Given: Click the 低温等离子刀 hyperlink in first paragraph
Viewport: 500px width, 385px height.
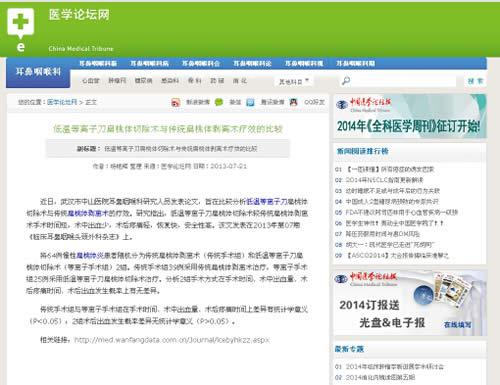Looking at the screenshot, I should click(x=267, y=201).
